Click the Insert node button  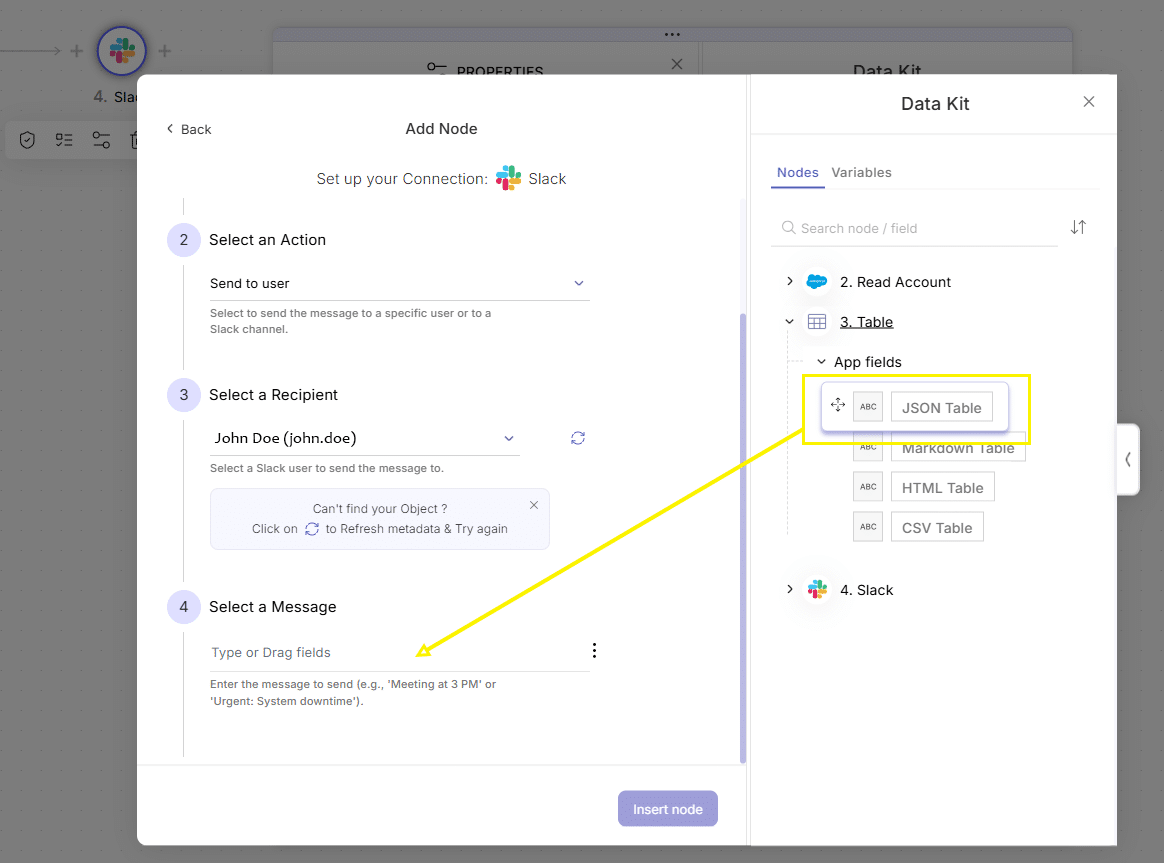coord(667,809)
